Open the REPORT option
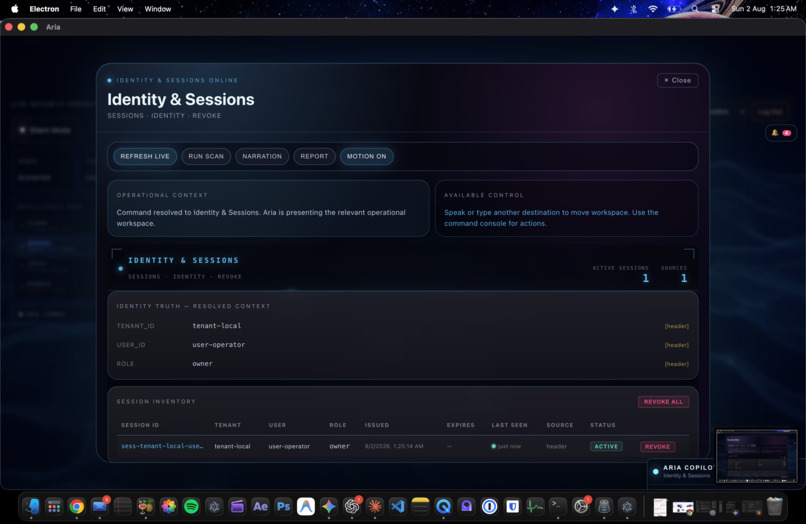The width and height of the screenshot is (806, 524). tap(314, 156)
